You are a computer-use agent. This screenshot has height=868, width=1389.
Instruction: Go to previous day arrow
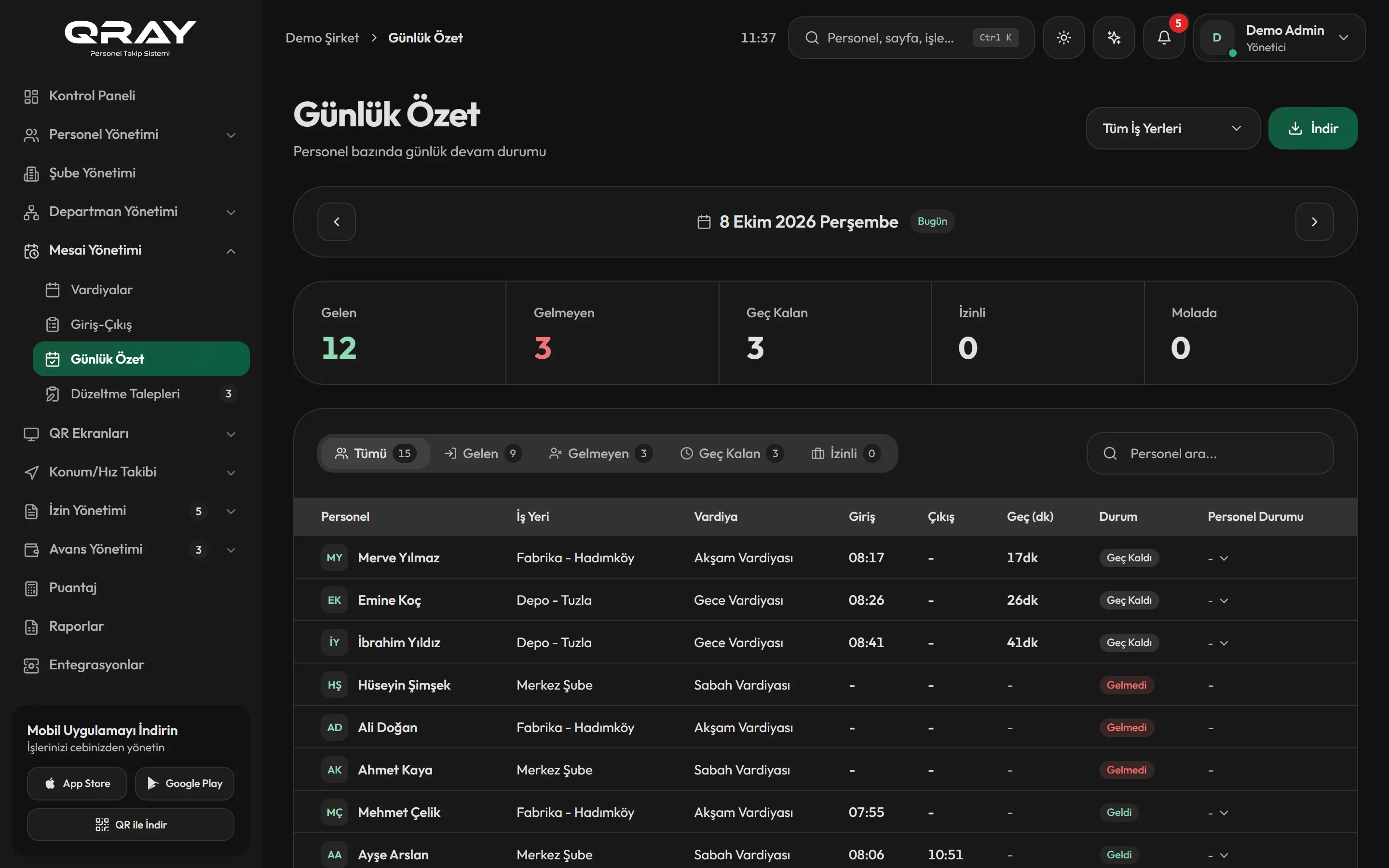[336, 222]
